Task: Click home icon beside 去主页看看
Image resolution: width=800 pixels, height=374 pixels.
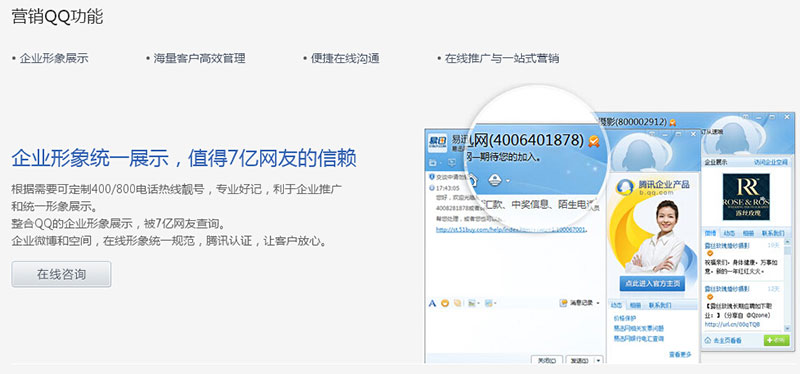Action: click(x=708, y=340)
